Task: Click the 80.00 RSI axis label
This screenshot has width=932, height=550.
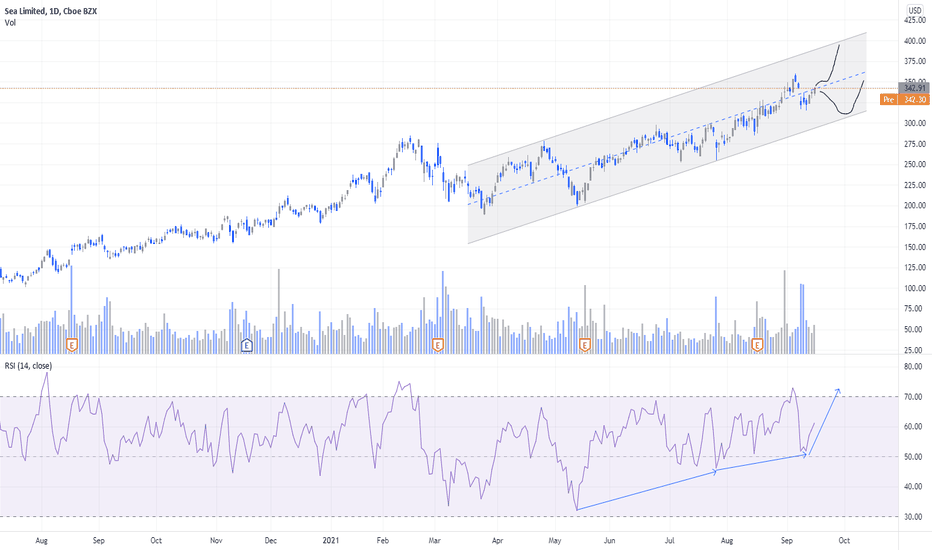Action: coord(913,366)
